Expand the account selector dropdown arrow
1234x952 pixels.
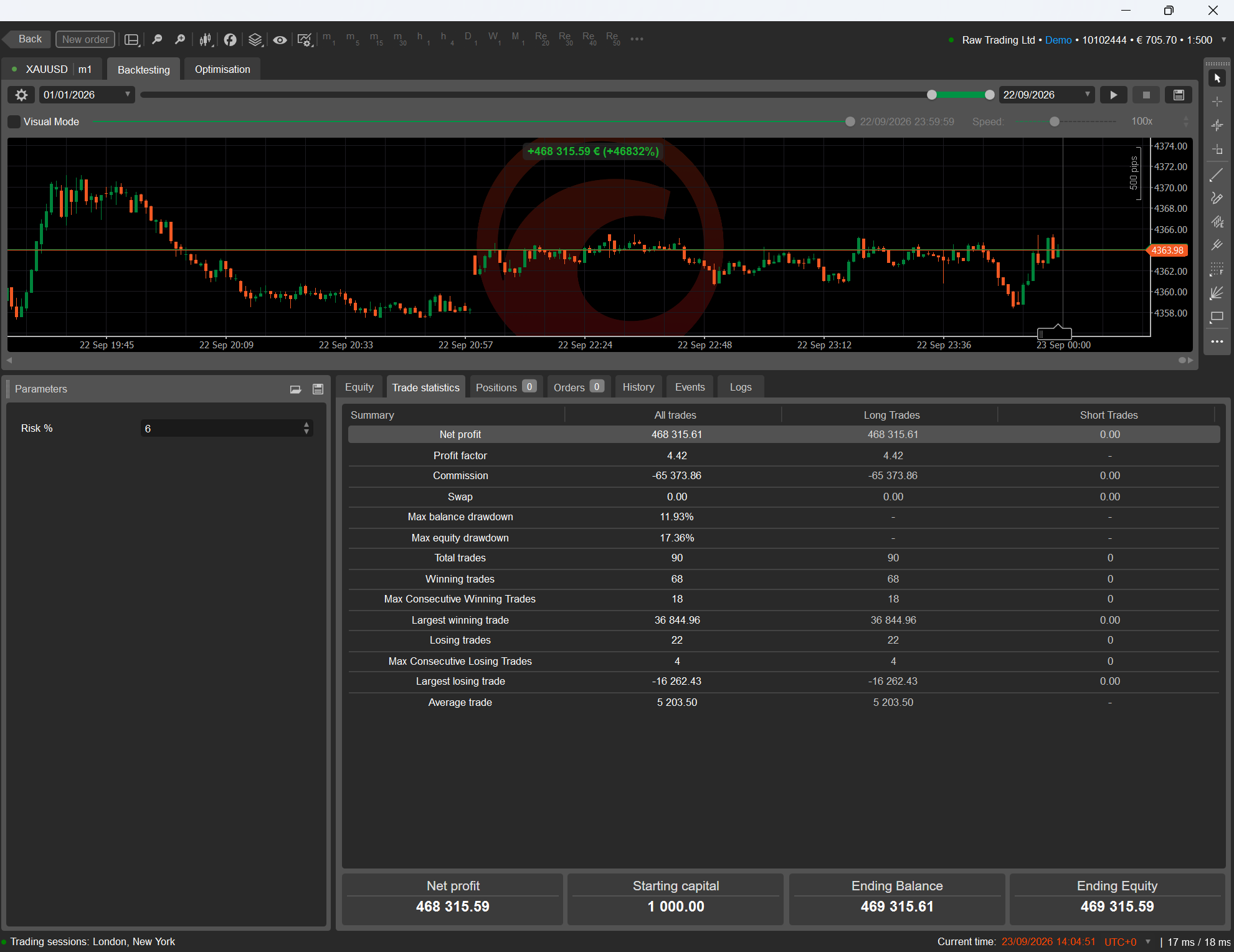coord(1223,39)
